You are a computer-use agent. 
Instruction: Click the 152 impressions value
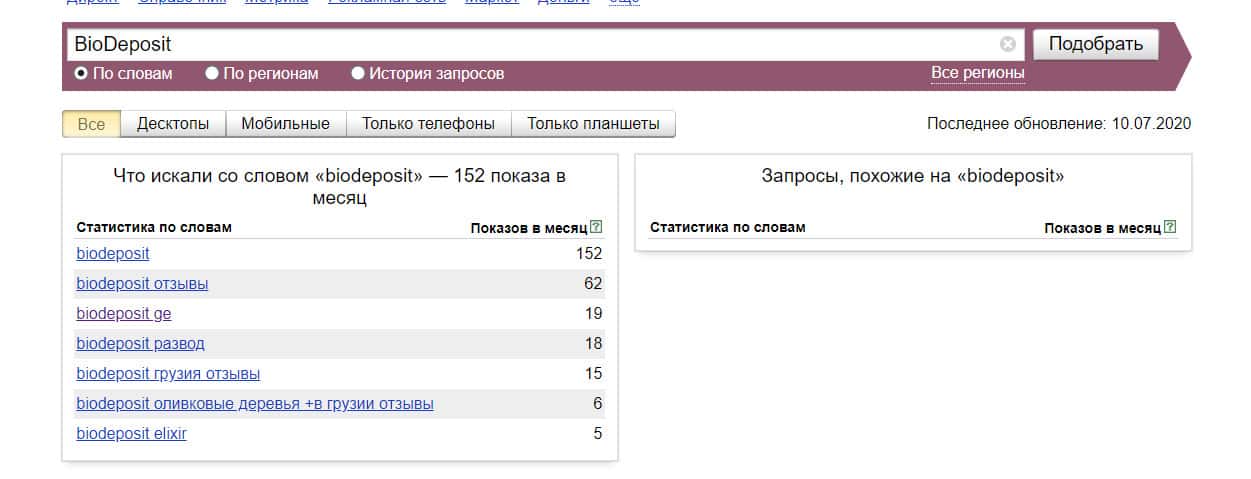coord(589,254)
